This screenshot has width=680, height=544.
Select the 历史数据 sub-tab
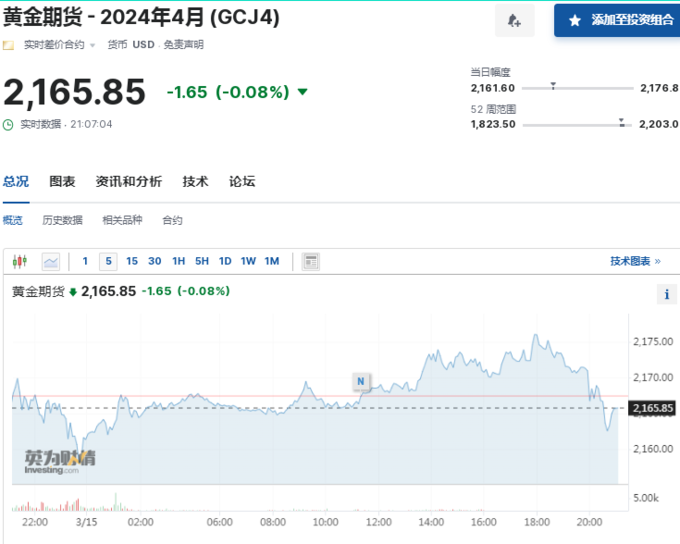(x=62, y=220)
